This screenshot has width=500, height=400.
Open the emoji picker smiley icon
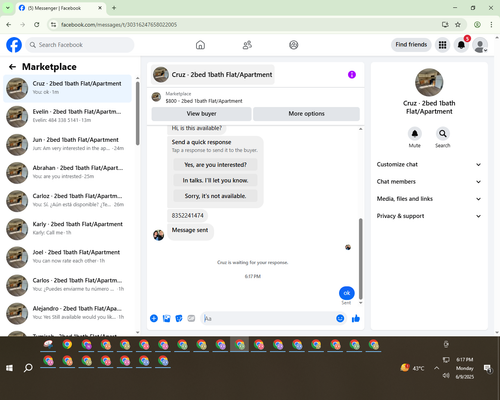click(x=340, y=318)
